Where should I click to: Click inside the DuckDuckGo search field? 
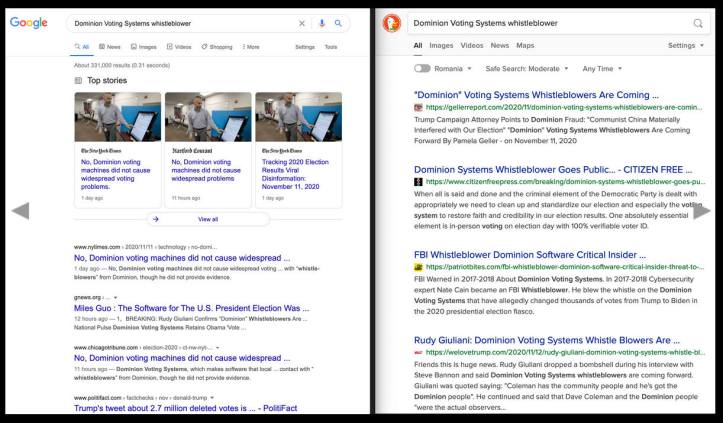(x=545, y=22)
